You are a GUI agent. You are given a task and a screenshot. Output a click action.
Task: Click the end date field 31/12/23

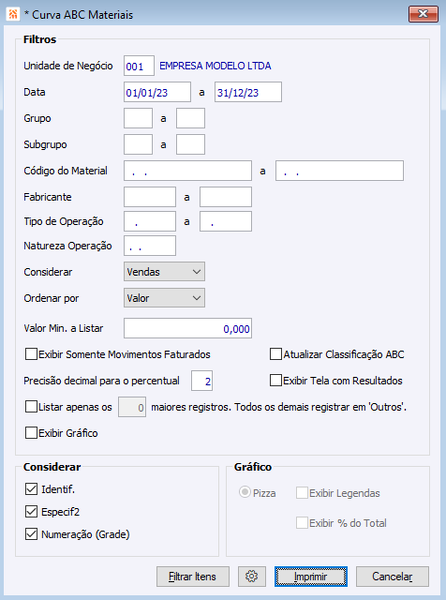click(x=248, y=92)
